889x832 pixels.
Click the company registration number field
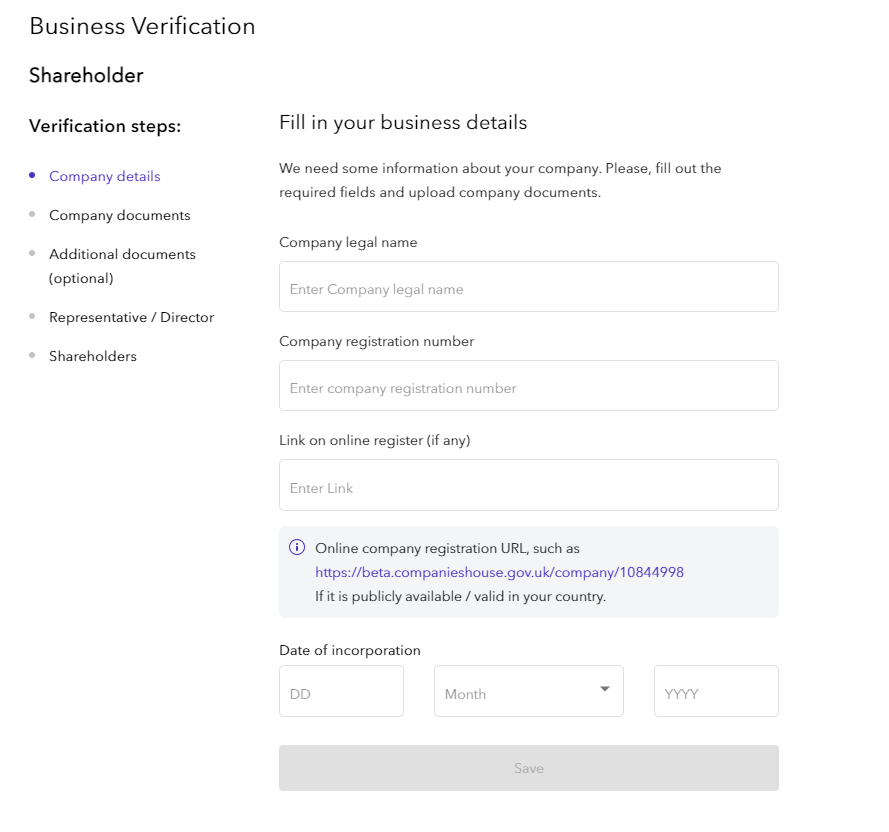[x=528, y=387]
